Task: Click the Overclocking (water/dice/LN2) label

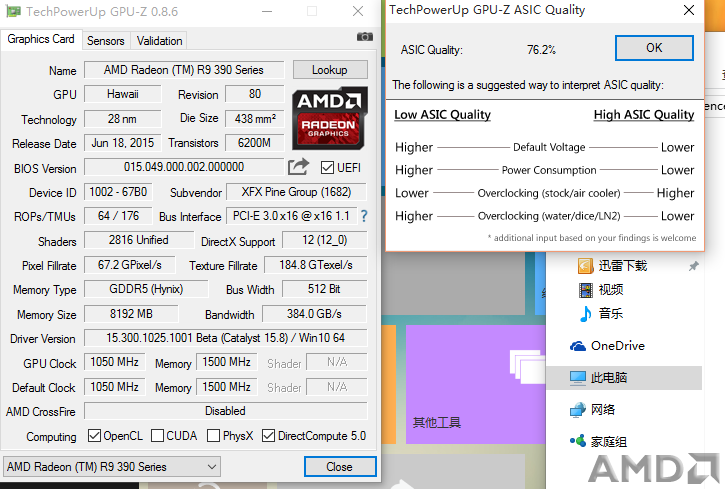Action: (x=549, y=216)
